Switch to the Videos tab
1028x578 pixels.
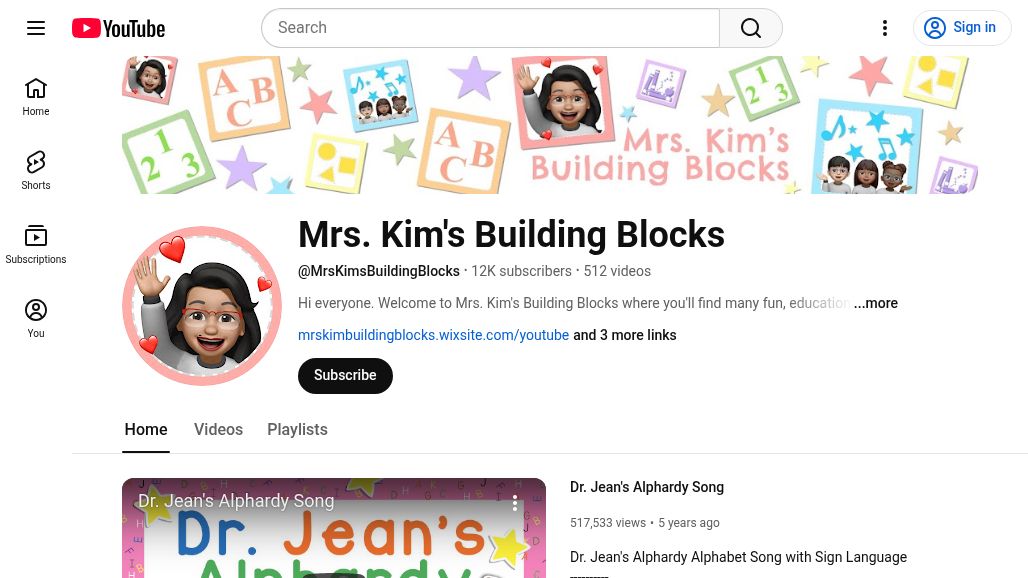[x=218, y=429]
